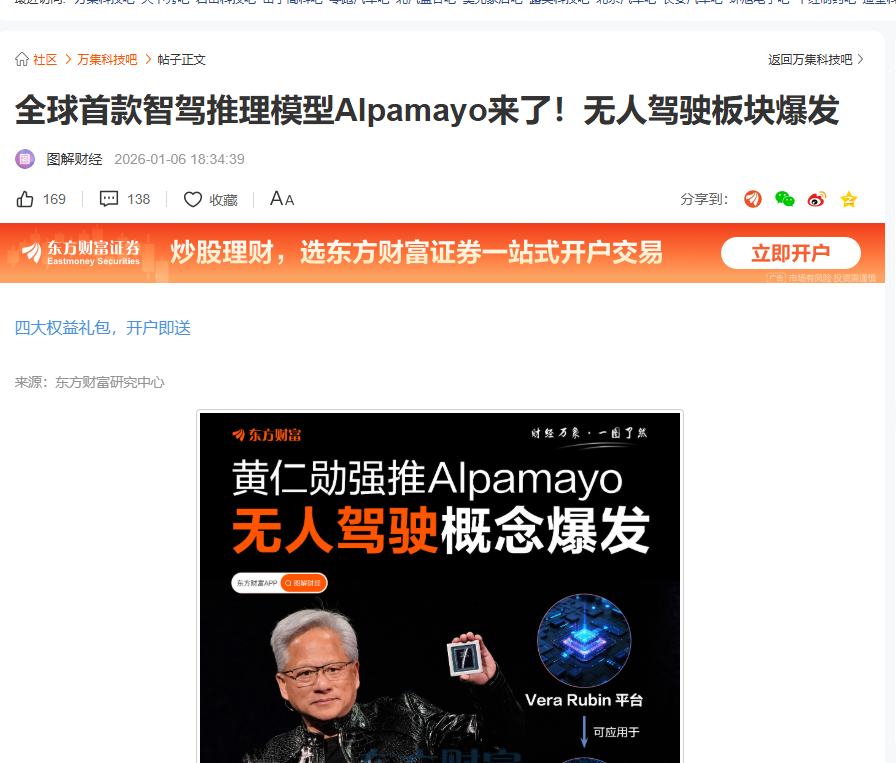This screenshot has width=896, height=763.
Task: Click the Eastmoney Securities banner ad
Action: (442, 253)
